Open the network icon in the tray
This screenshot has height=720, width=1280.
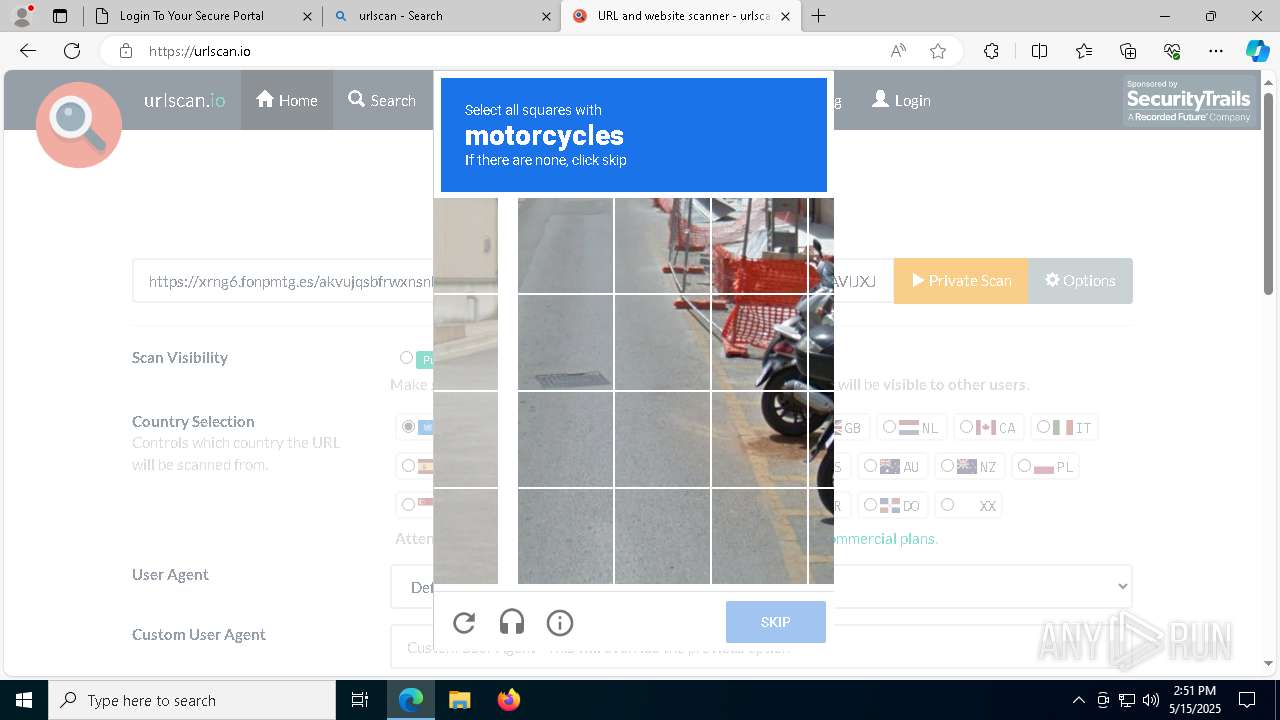[x=1127, y=700]
